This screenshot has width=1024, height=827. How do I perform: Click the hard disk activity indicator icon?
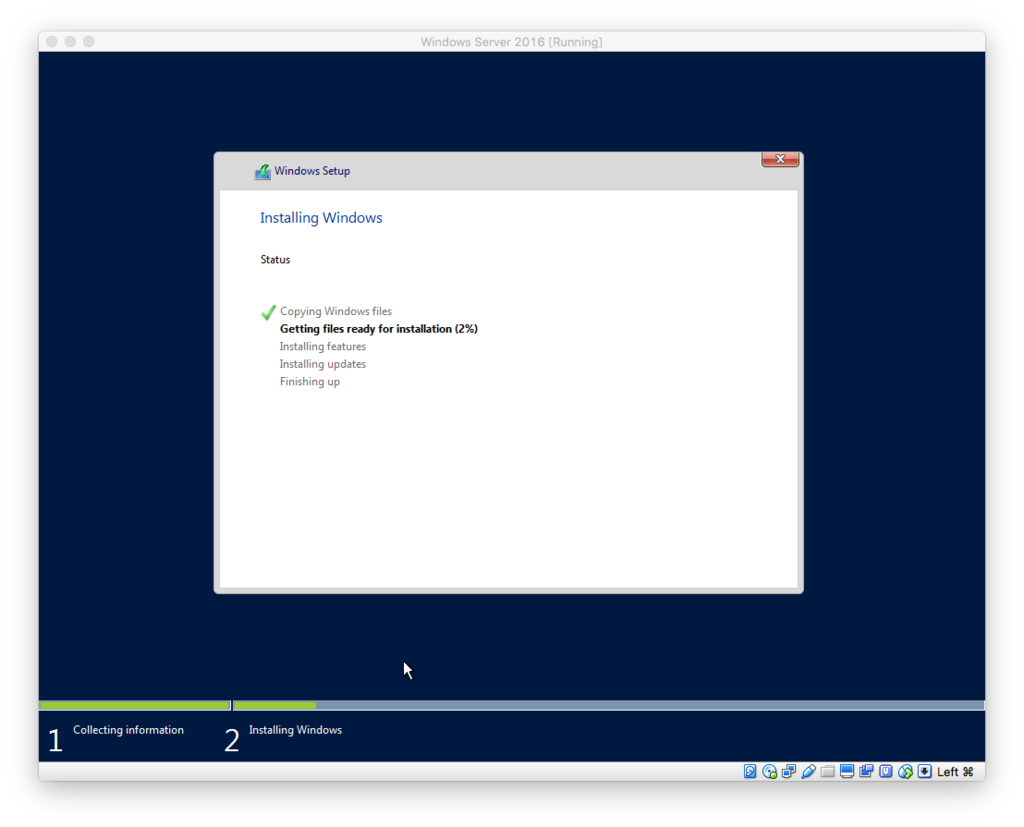tap(750, 771)
